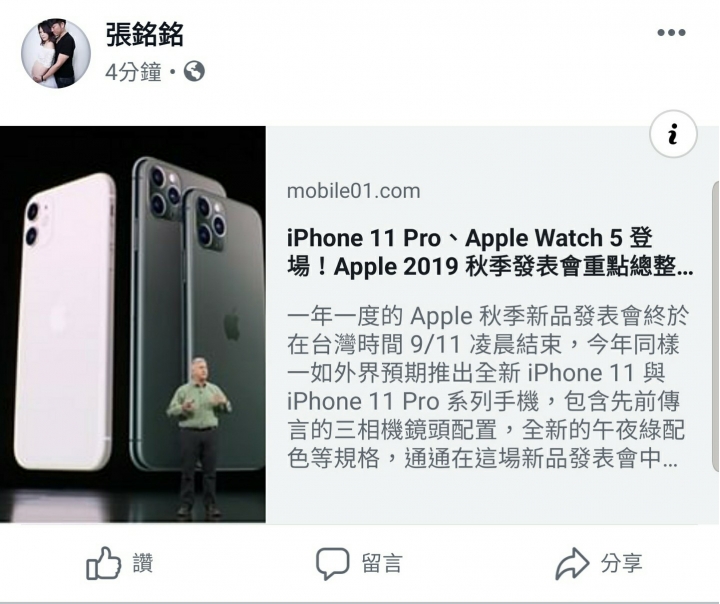Click the 4分鐘 post timestamp
720x604 pixels.
click(133, 72)
